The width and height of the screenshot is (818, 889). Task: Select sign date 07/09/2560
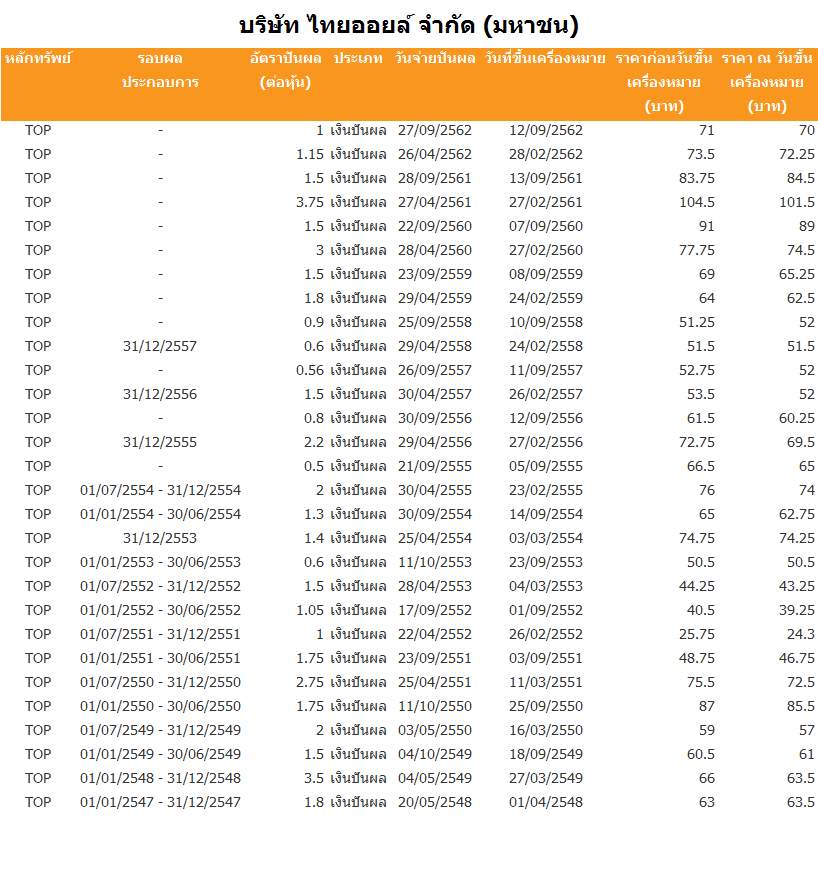[x=546, y=226]
